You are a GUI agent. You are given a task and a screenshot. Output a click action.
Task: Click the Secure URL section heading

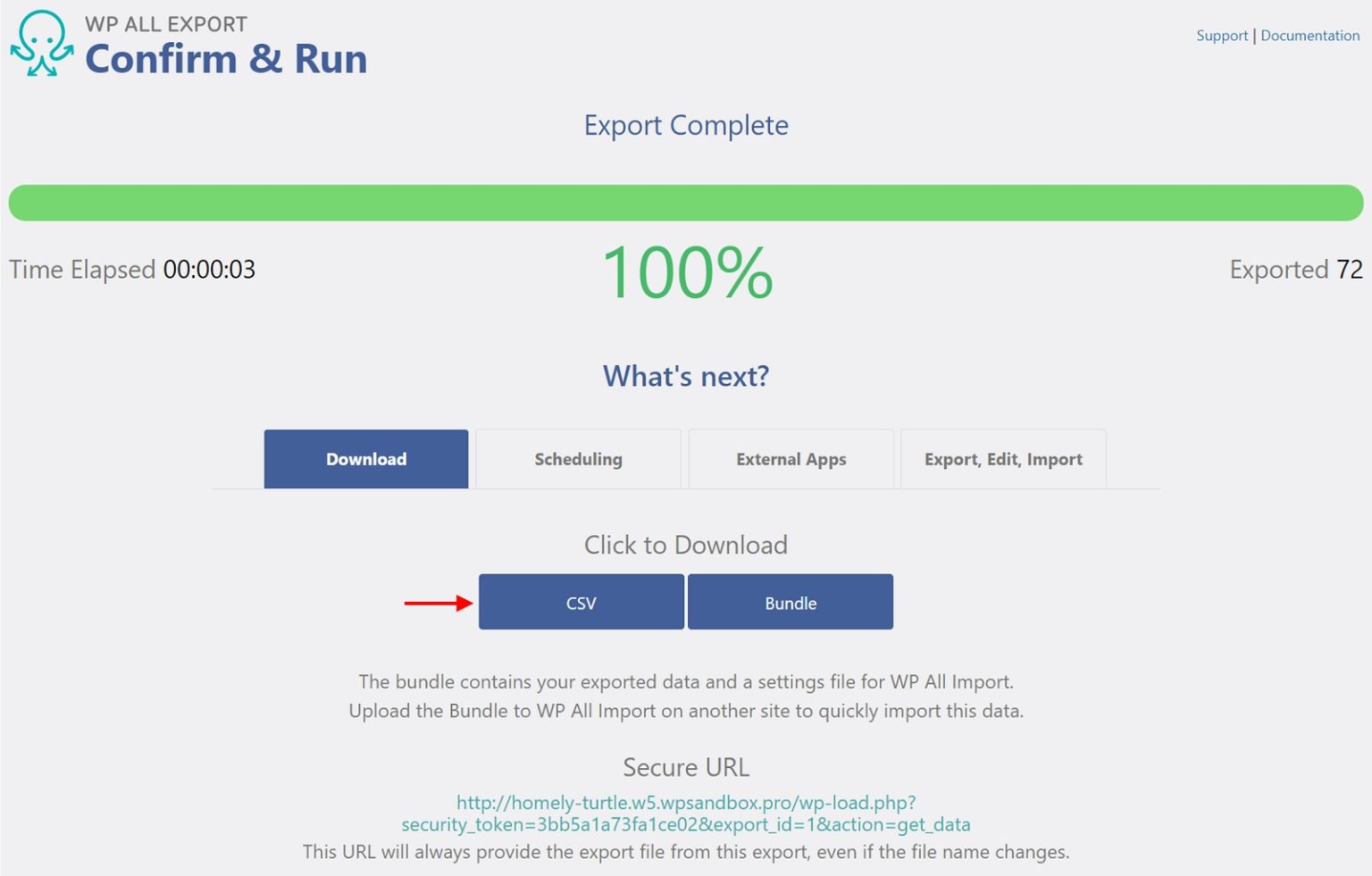[685, 766]
